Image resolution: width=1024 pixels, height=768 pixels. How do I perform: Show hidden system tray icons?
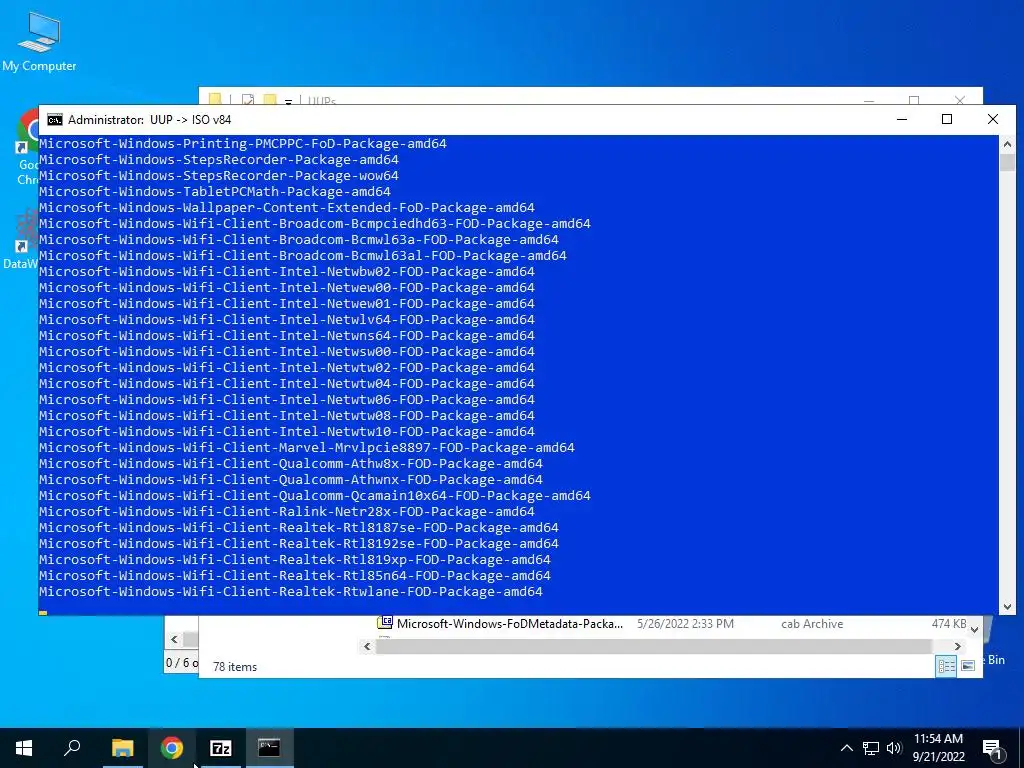tap(846, 748)
